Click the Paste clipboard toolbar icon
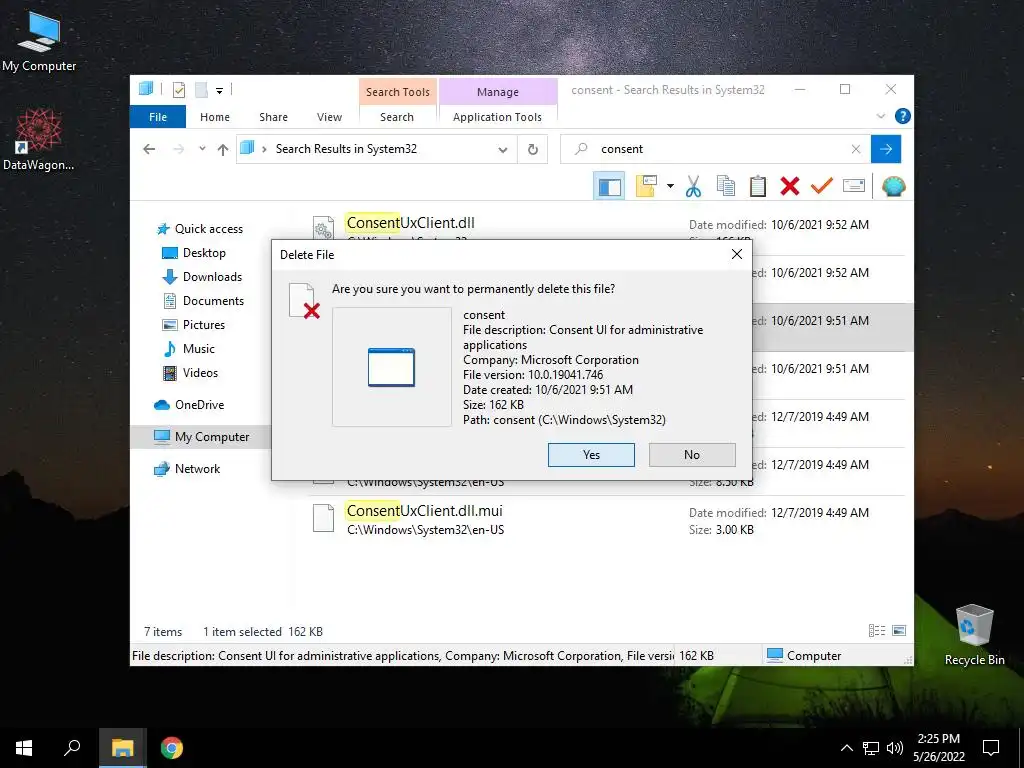This screenshot has width=1024, height=768. coord(758,187)
